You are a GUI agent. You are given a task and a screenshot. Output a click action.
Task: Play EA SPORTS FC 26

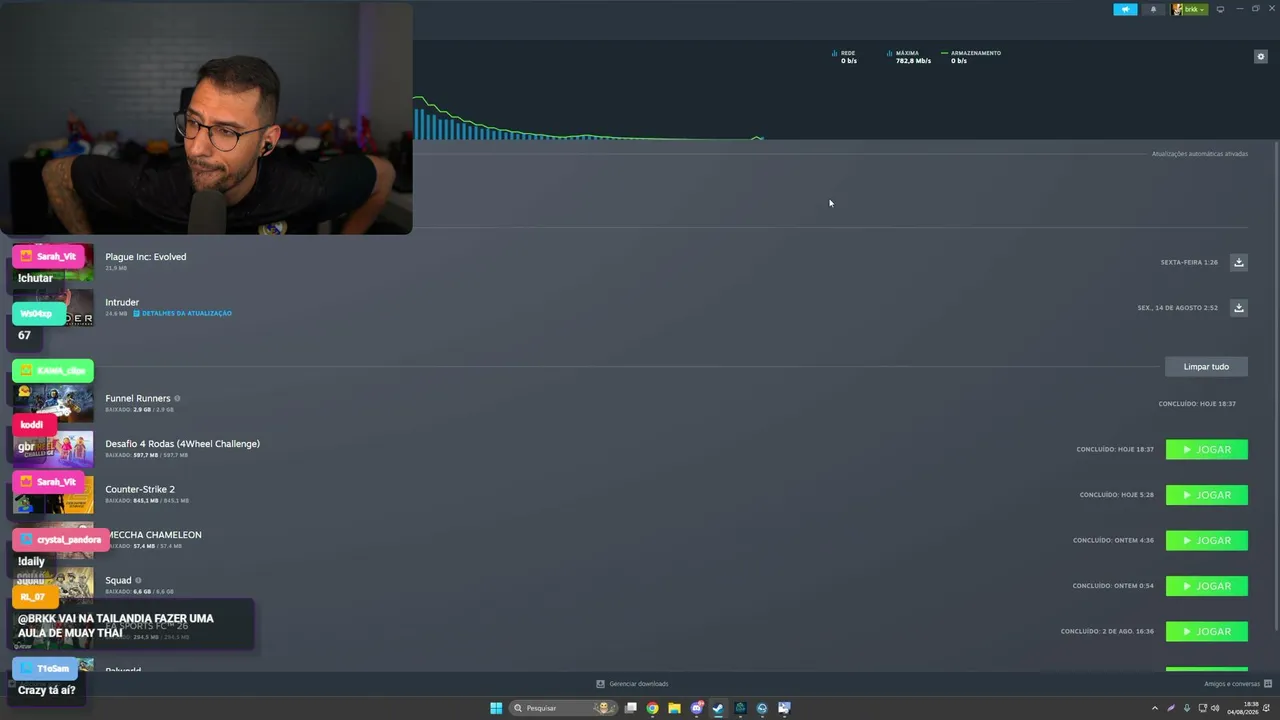(x=1207, y=632)
